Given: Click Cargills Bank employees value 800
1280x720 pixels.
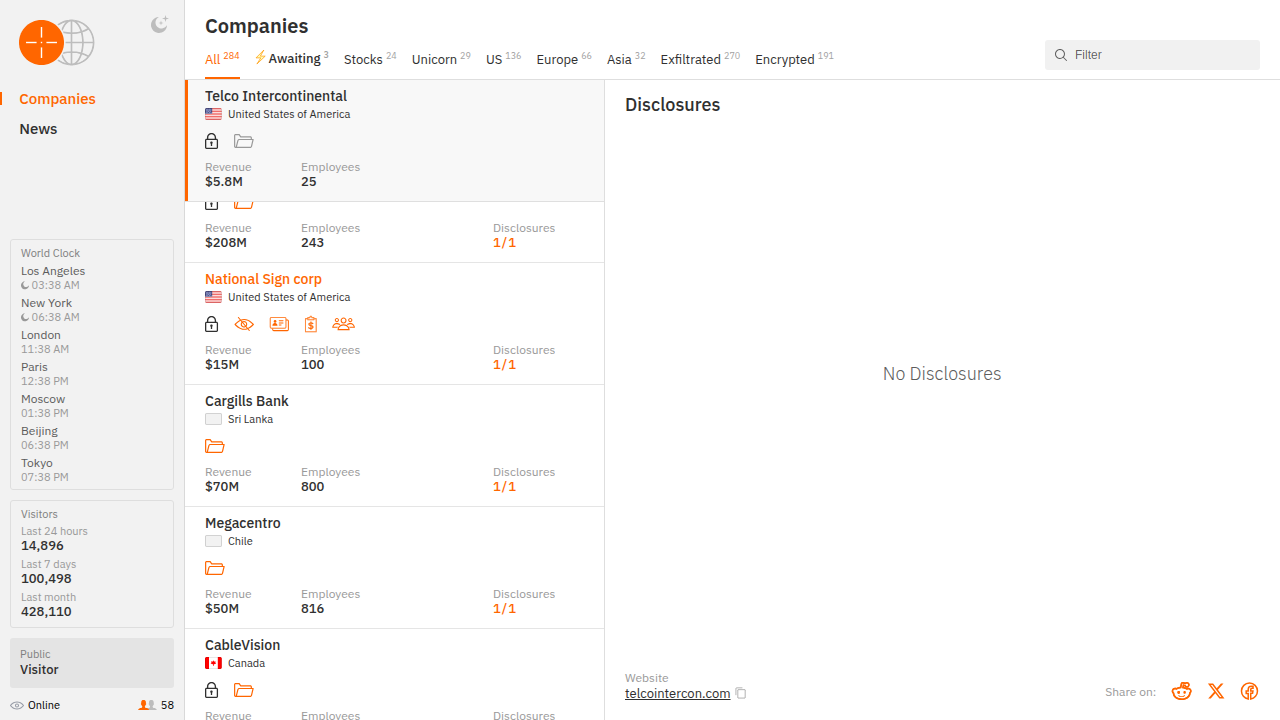Looking at the screenshot, I should tap(312, 487).
